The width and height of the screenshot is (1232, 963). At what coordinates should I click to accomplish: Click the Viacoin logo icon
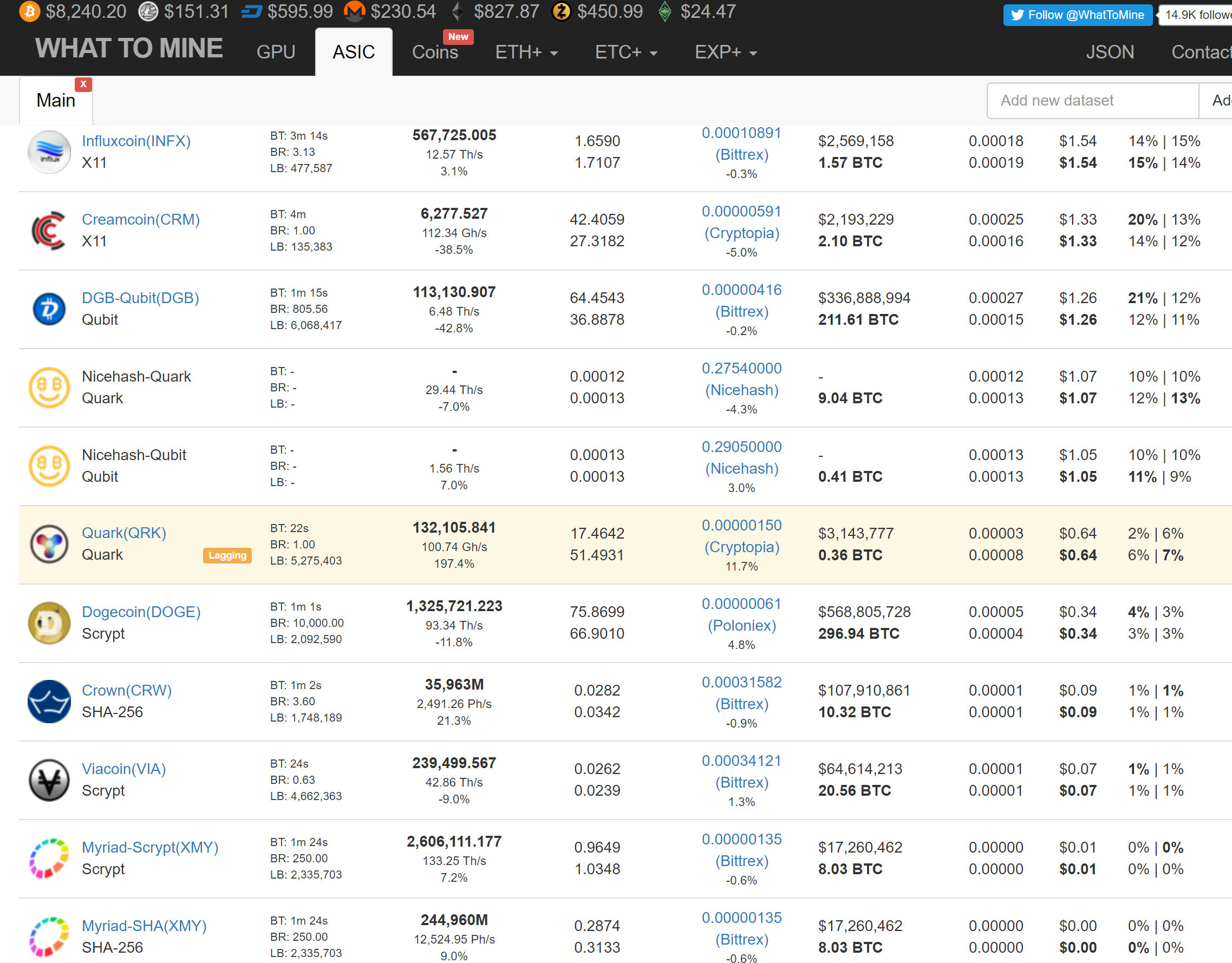pos(49,779)
